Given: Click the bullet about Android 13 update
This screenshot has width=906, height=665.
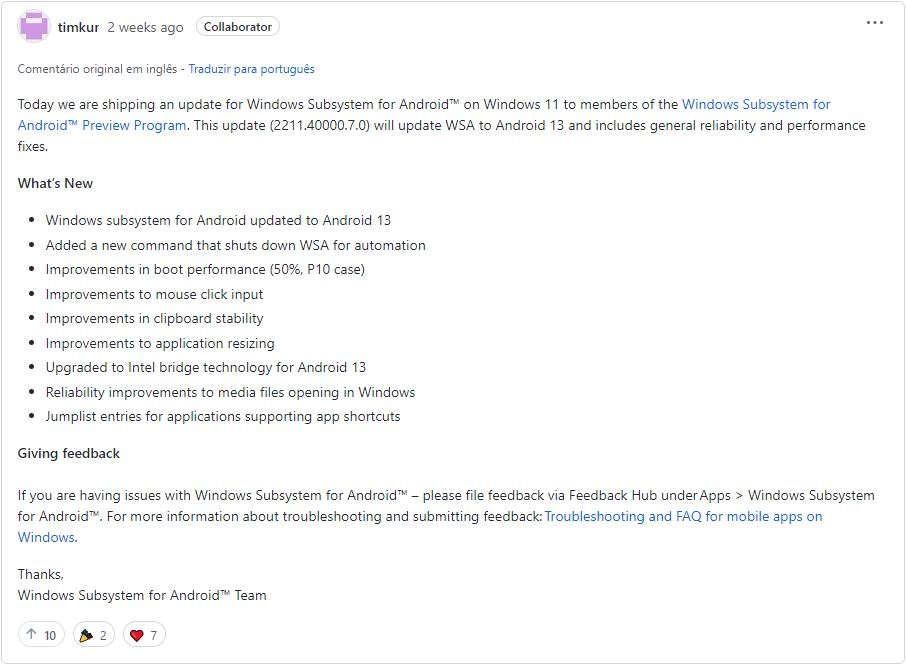Looking at the screenshot, I should 218,220.
